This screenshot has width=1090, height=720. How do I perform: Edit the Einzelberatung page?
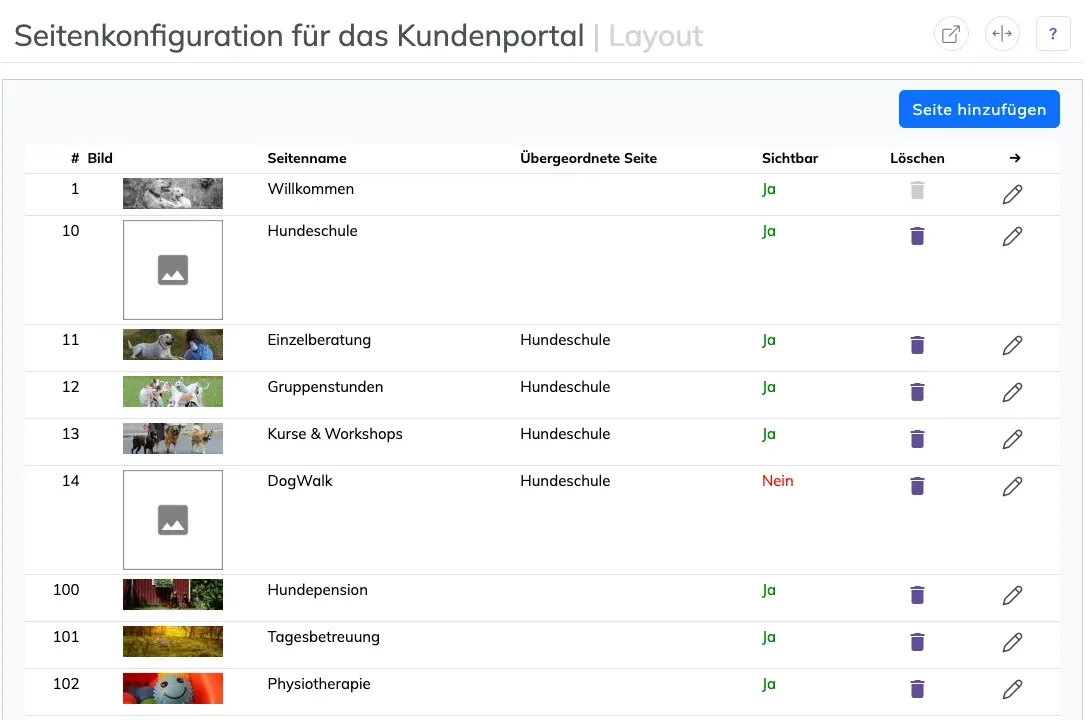(1012, 345)
